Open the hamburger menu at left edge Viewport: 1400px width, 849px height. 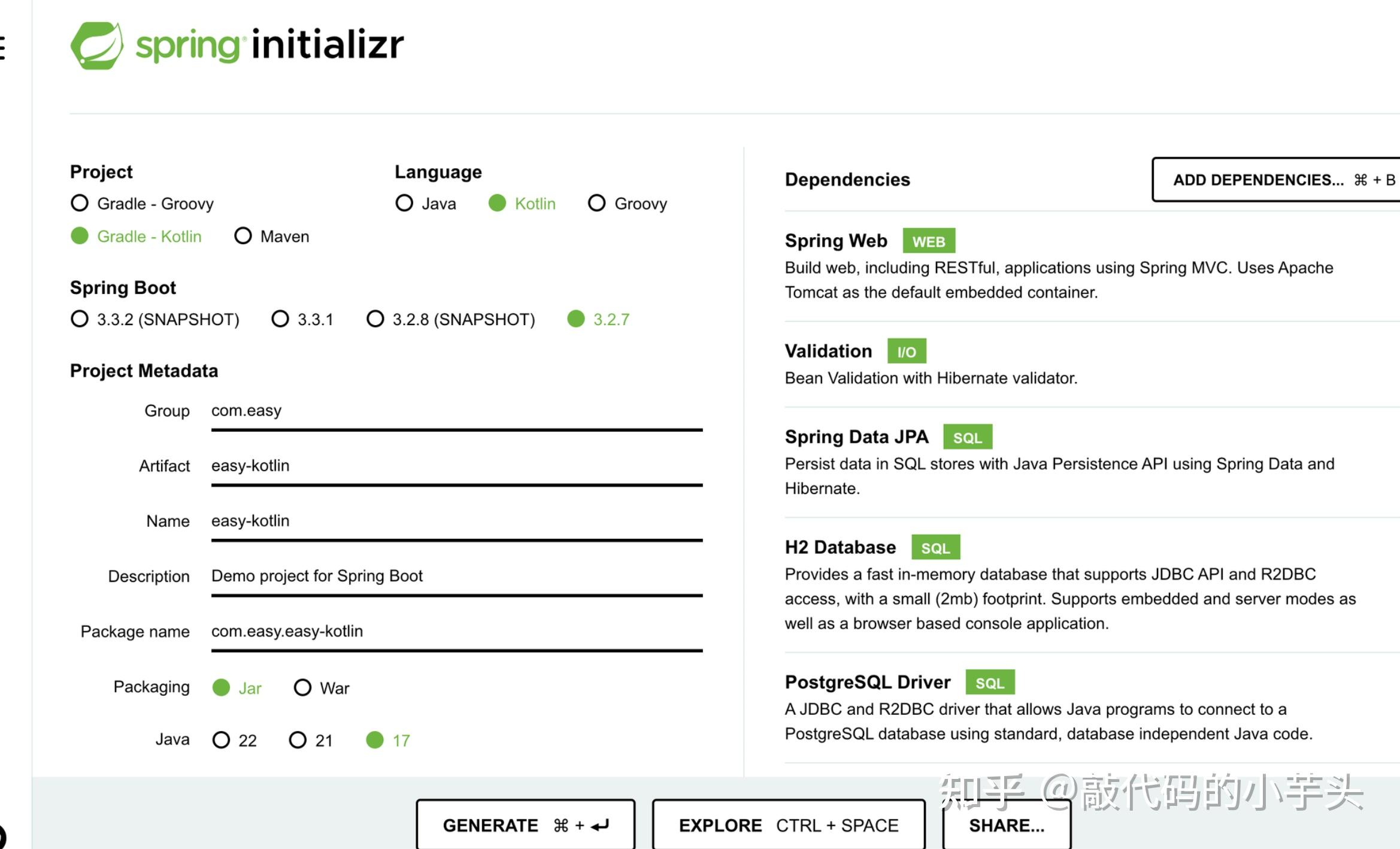(2, 47)
